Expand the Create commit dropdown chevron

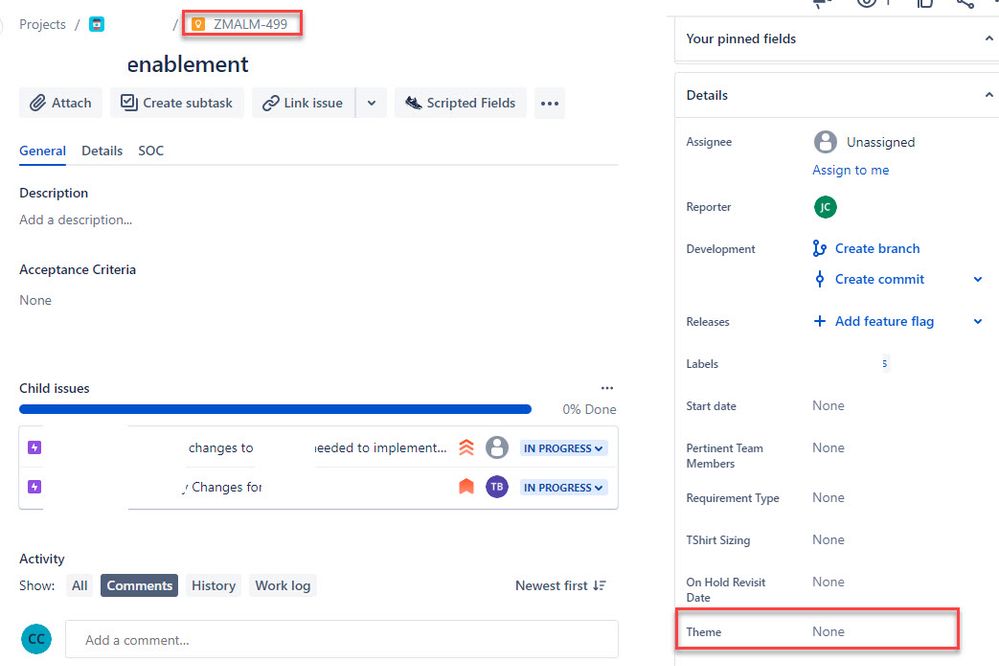coord(978,279)
